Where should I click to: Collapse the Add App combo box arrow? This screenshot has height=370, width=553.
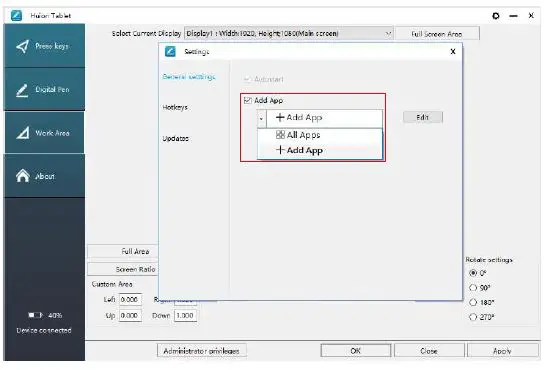tap(261, 118)
